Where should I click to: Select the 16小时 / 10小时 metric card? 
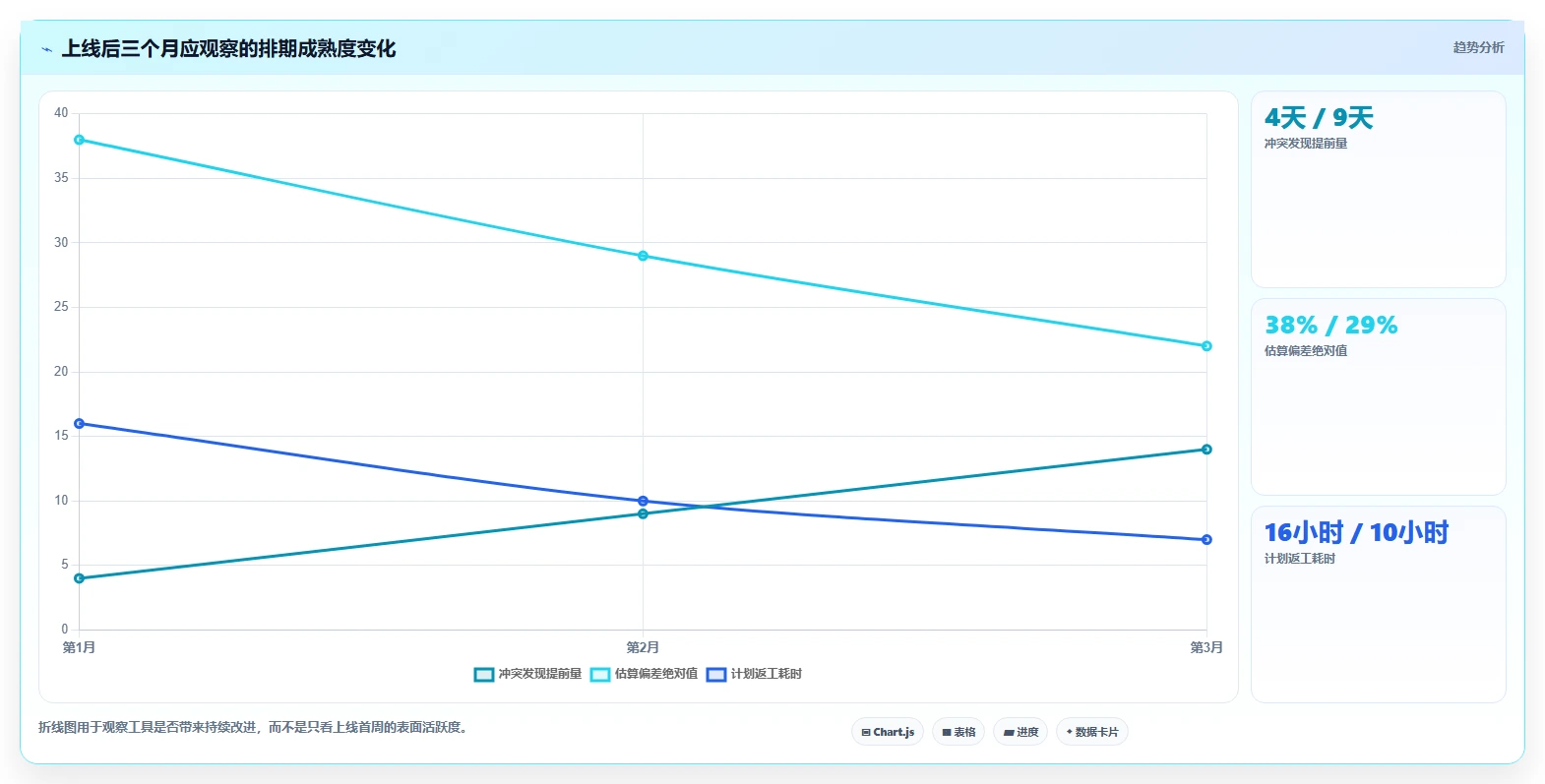(x=1379, y=605)
